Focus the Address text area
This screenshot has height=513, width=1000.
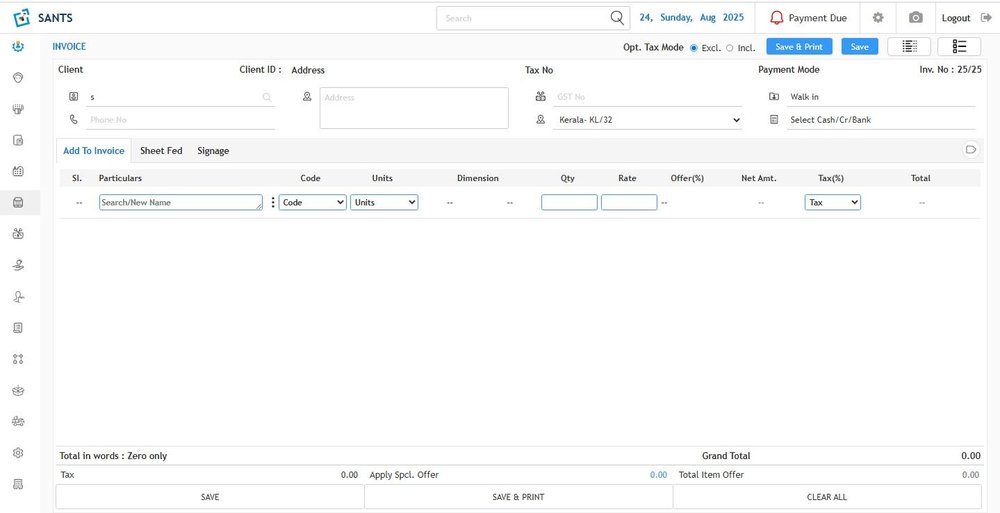(414, 108)
